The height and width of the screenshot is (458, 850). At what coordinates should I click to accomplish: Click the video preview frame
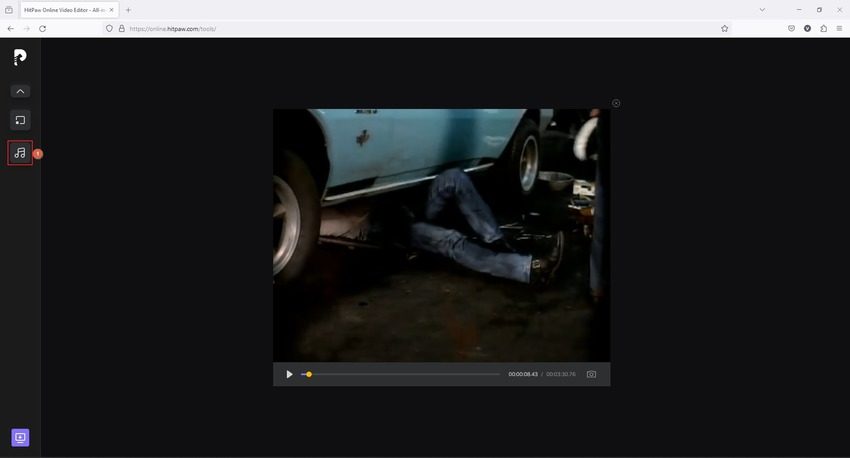[x=441, y=235]
